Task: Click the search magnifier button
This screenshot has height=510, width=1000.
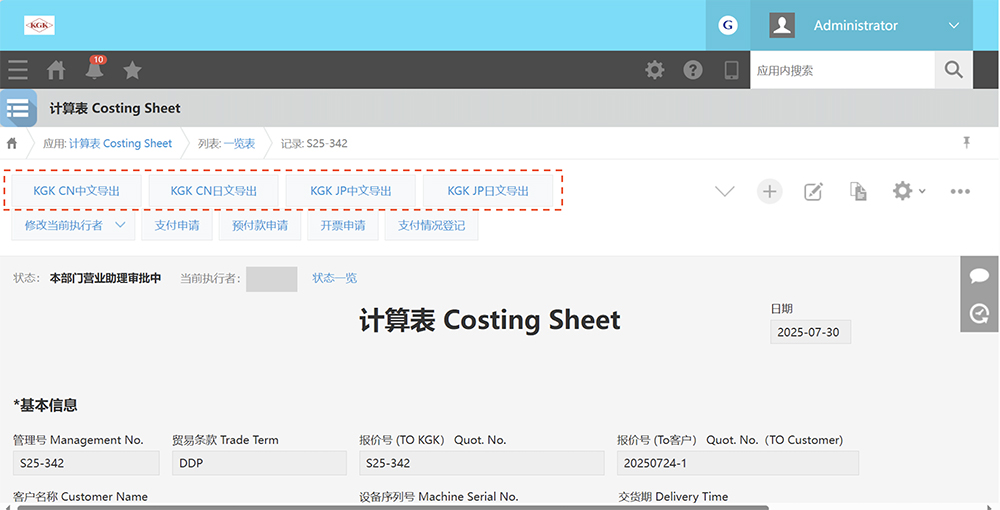Action: coord(953,70)
